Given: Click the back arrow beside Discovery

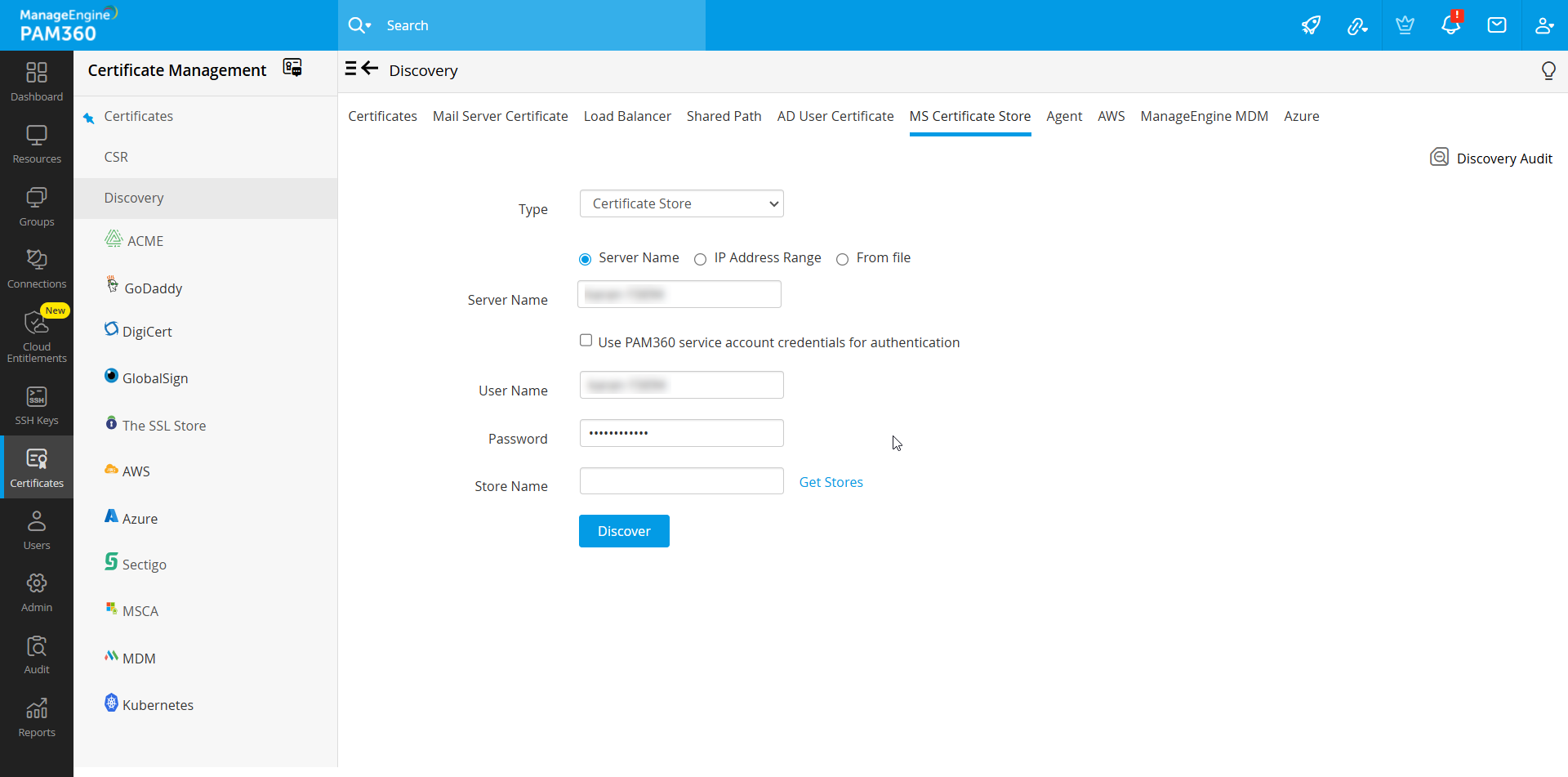Looking at the screenshot, I should [370, 69].
